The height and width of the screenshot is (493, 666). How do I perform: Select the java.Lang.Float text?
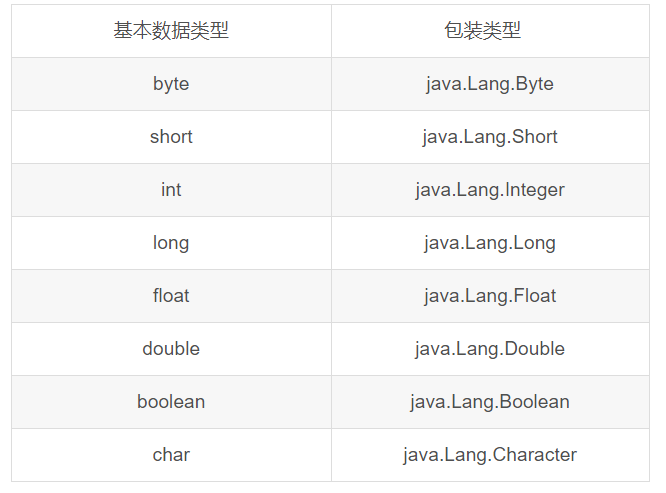tap(490, 296)
